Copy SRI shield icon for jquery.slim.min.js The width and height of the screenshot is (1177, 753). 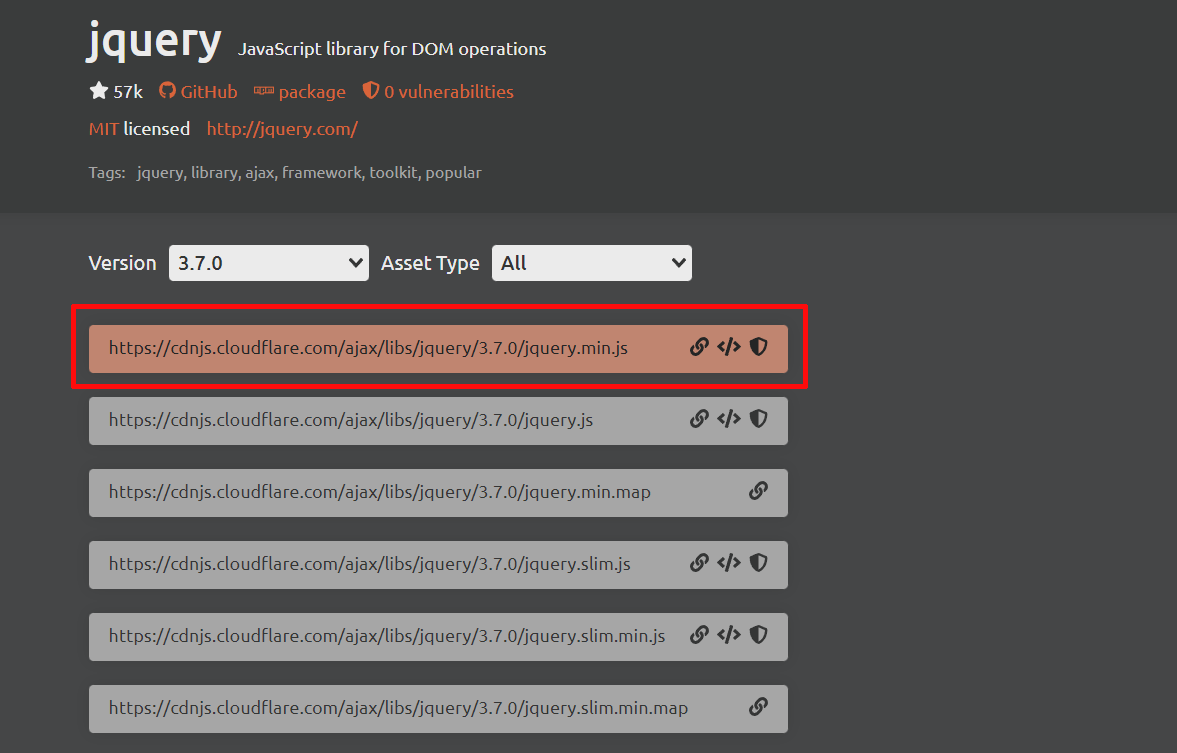tap(759, 635)
